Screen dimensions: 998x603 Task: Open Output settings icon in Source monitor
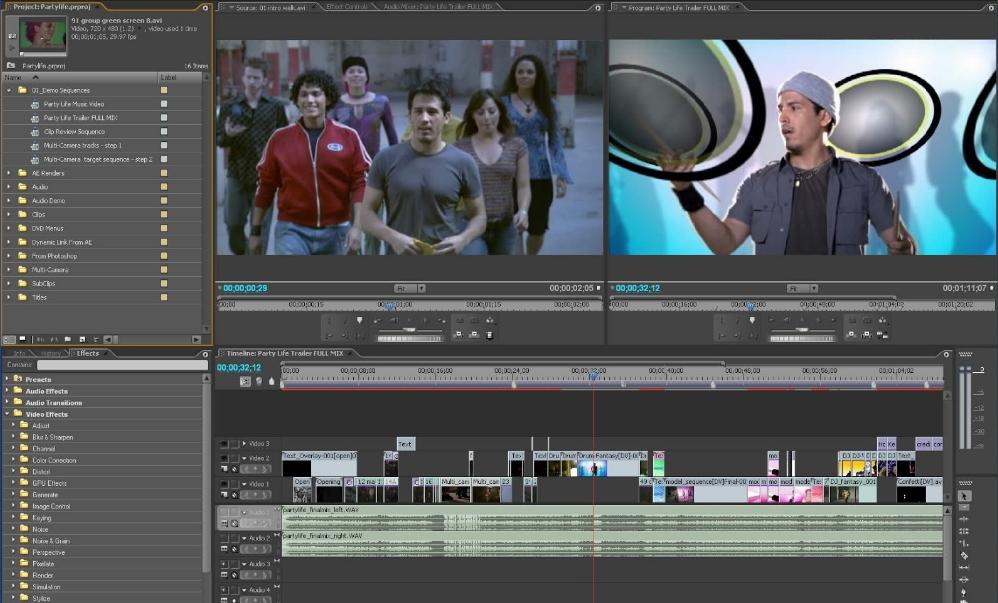[x=489, y=320]
